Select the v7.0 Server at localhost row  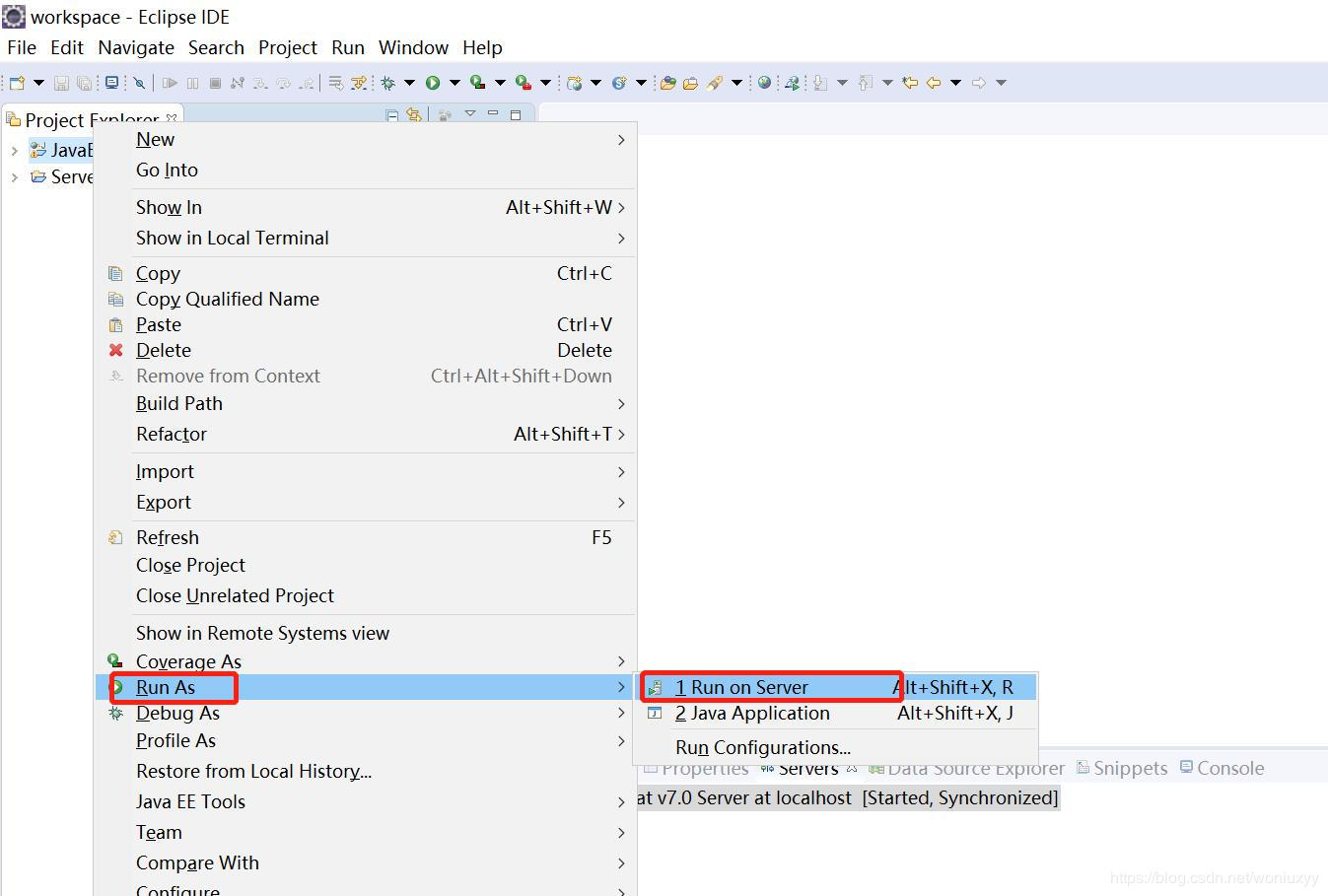tap(848, 797)
